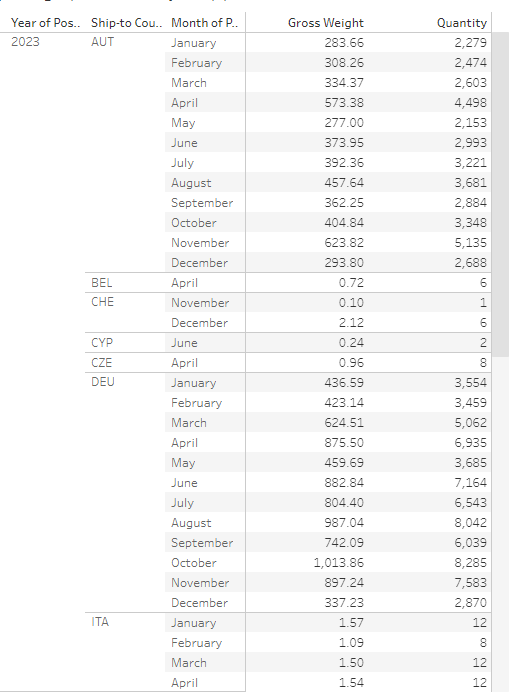Select the 1,013.86 gross weight cell
This screenshot has height=695, width=513.
click(339, 562)
